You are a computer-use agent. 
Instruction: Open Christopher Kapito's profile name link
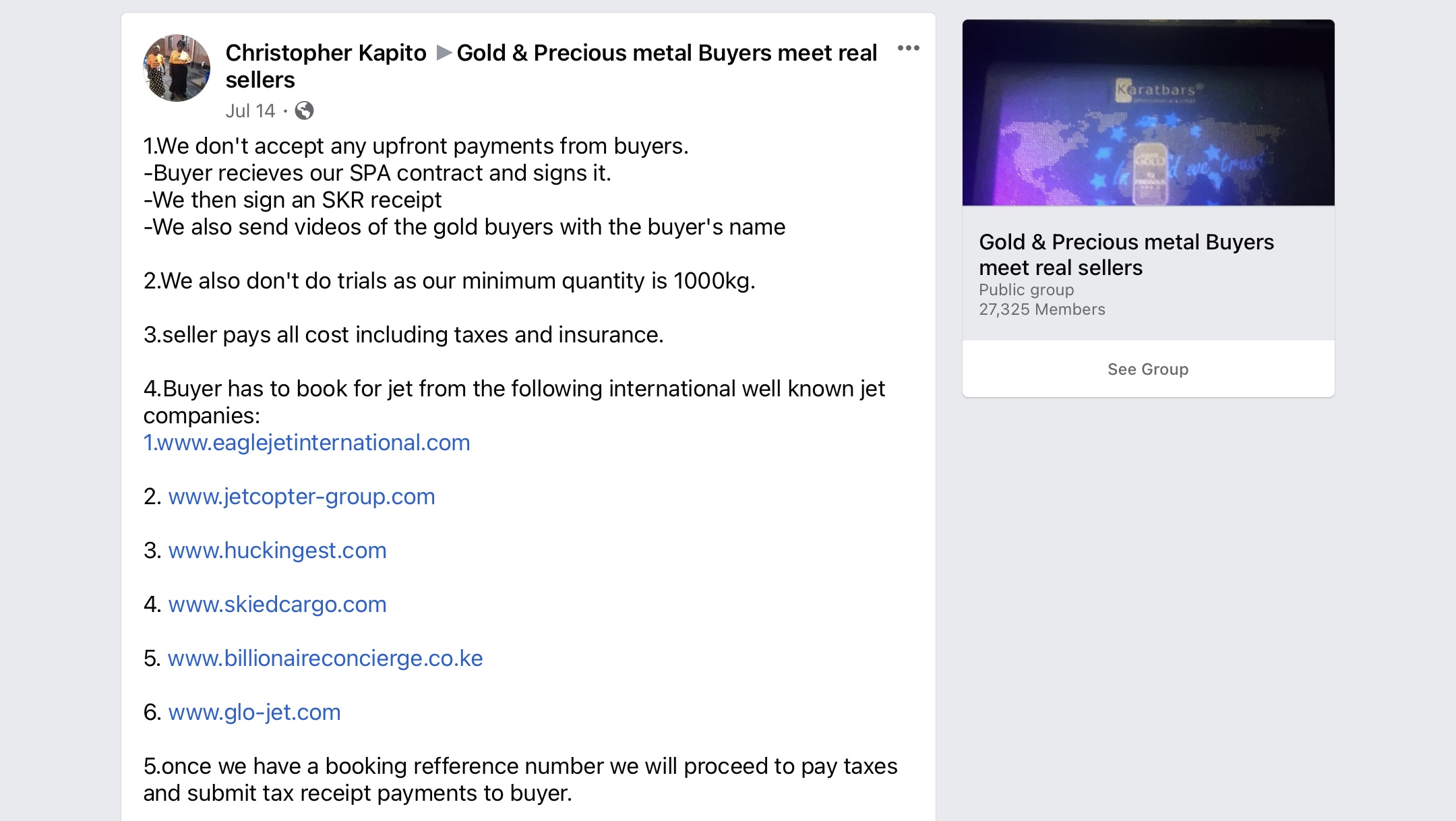[326, 53]
